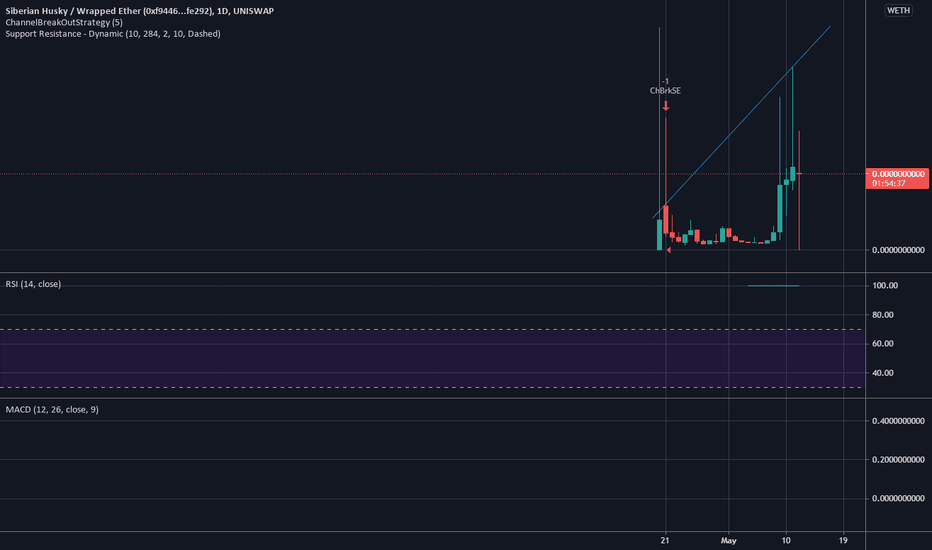This screenshot has height=550, width=932.
Task: Select the RSI (14, close) legend
Action: tap(33, 284)
